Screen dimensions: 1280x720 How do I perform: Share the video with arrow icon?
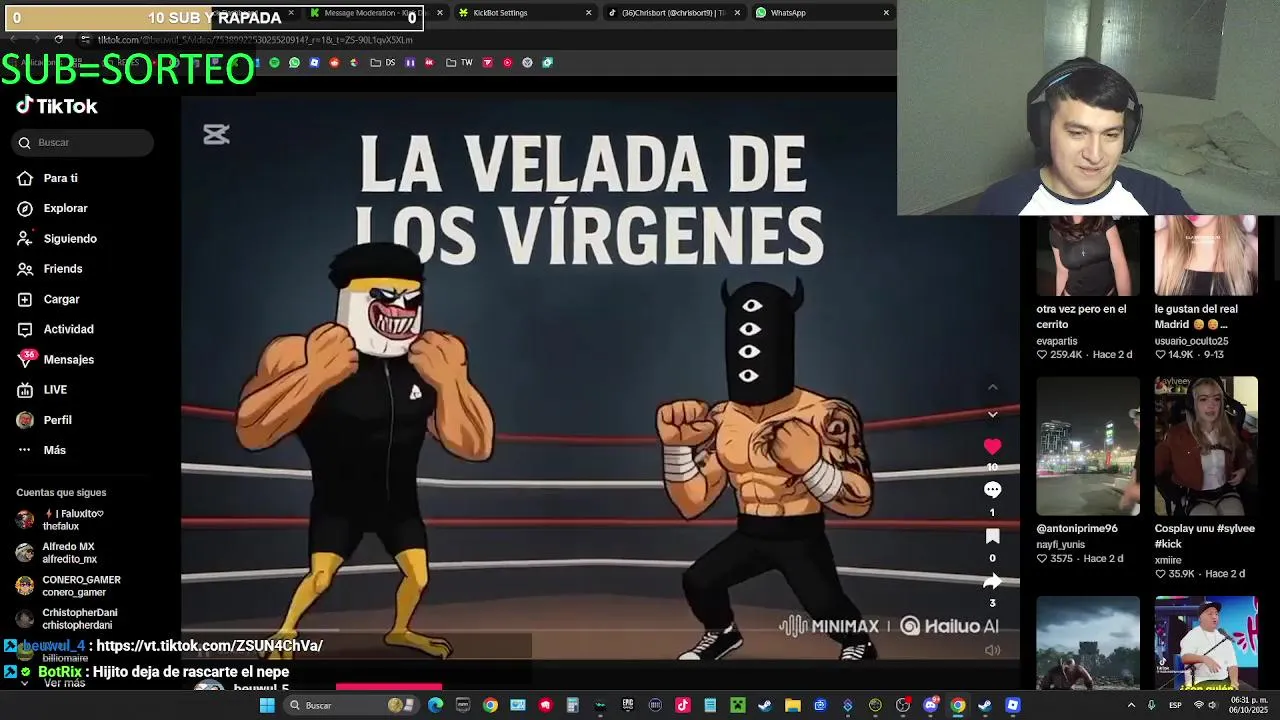coord(992,581)
